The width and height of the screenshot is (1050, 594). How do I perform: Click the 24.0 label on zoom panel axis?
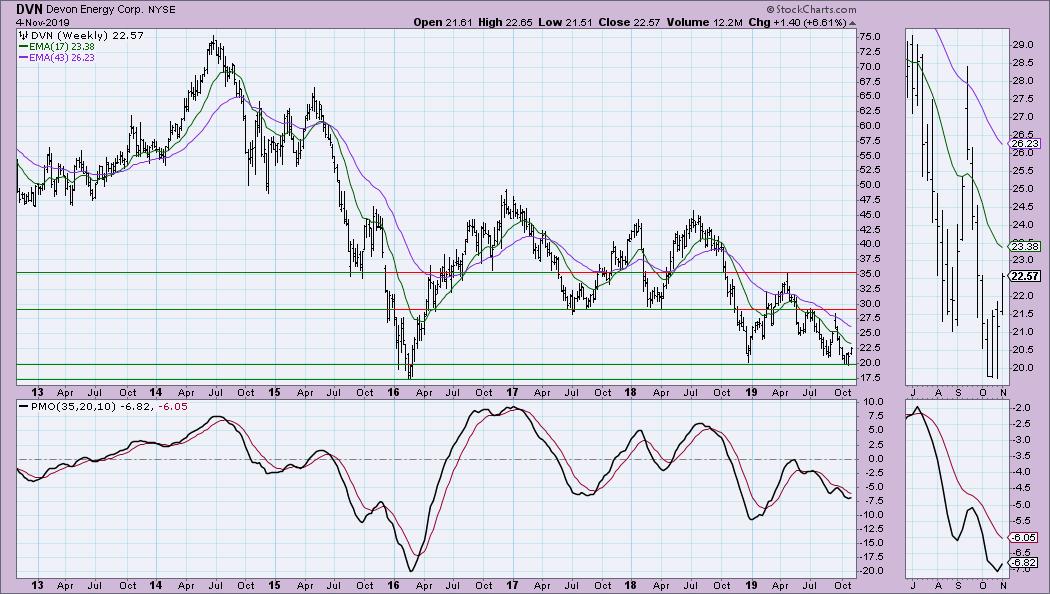point(1022,224)
